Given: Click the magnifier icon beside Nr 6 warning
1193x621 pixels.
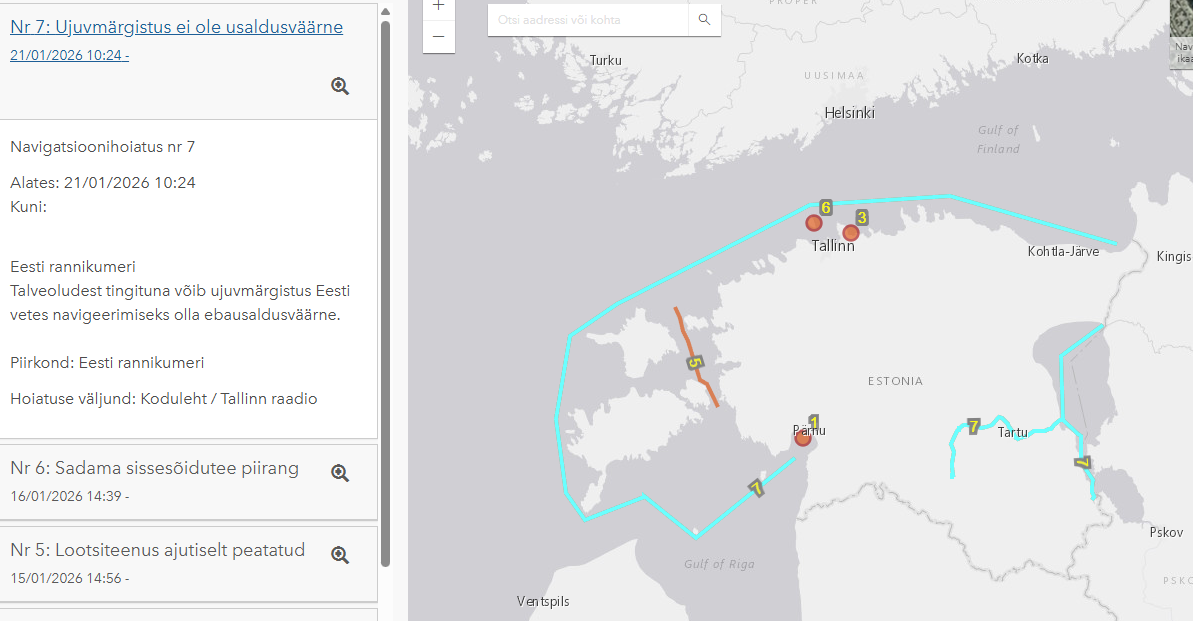Looking at the screenshot, I should tap(340, 473).
